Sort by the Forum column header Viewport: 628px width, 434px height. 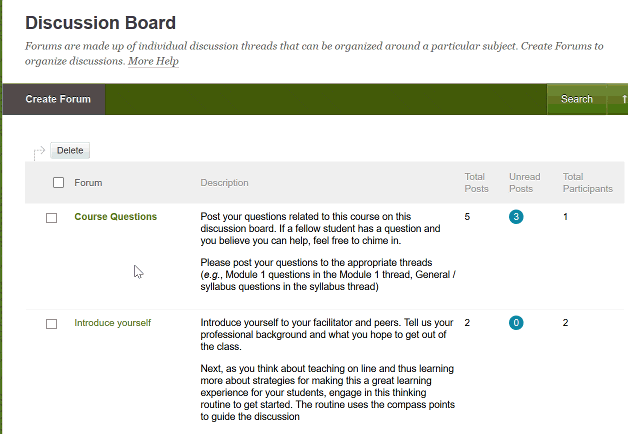(88, 183)
